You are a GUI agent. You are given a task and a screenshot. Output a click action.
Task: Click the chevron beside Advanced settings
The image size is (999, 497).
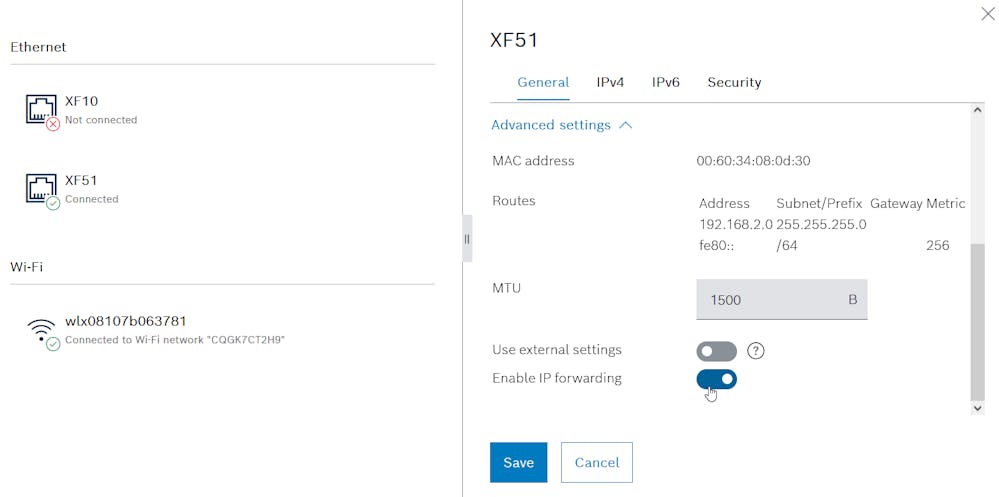coord(626,126)
